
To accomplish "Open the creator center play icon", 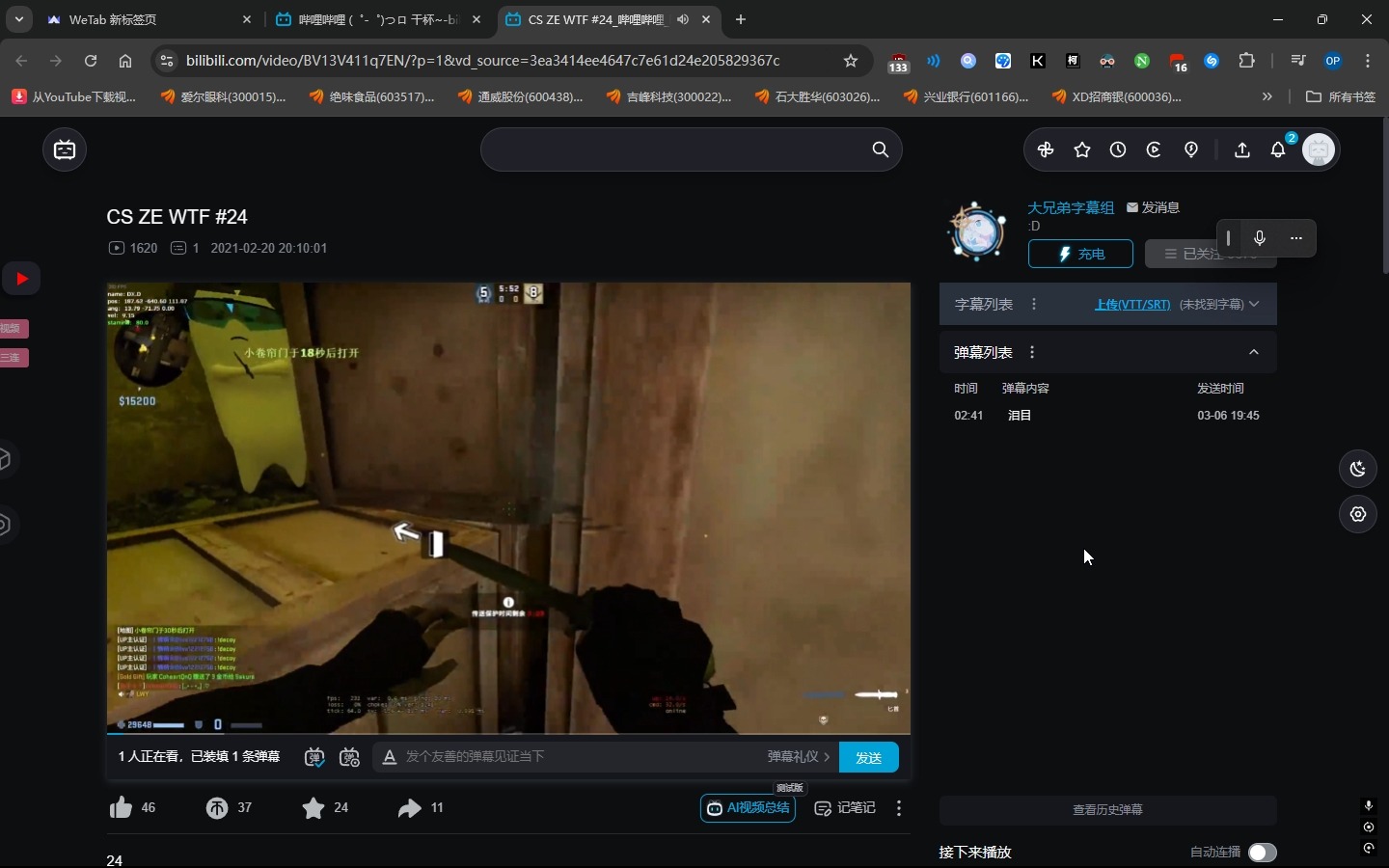I will pyautogui.click(x=1154, y=149).
